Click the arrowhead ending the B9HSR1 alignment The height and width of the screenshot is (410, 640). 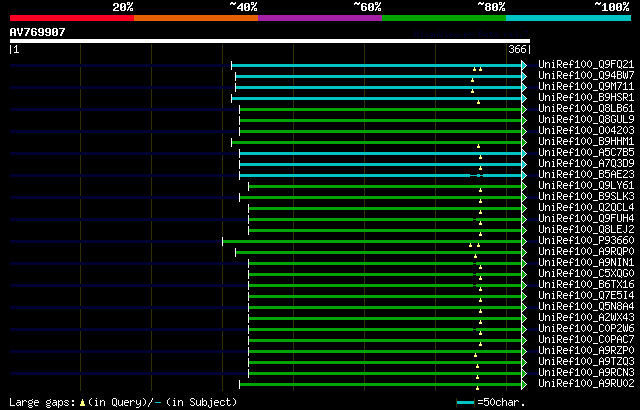point(524,98)
